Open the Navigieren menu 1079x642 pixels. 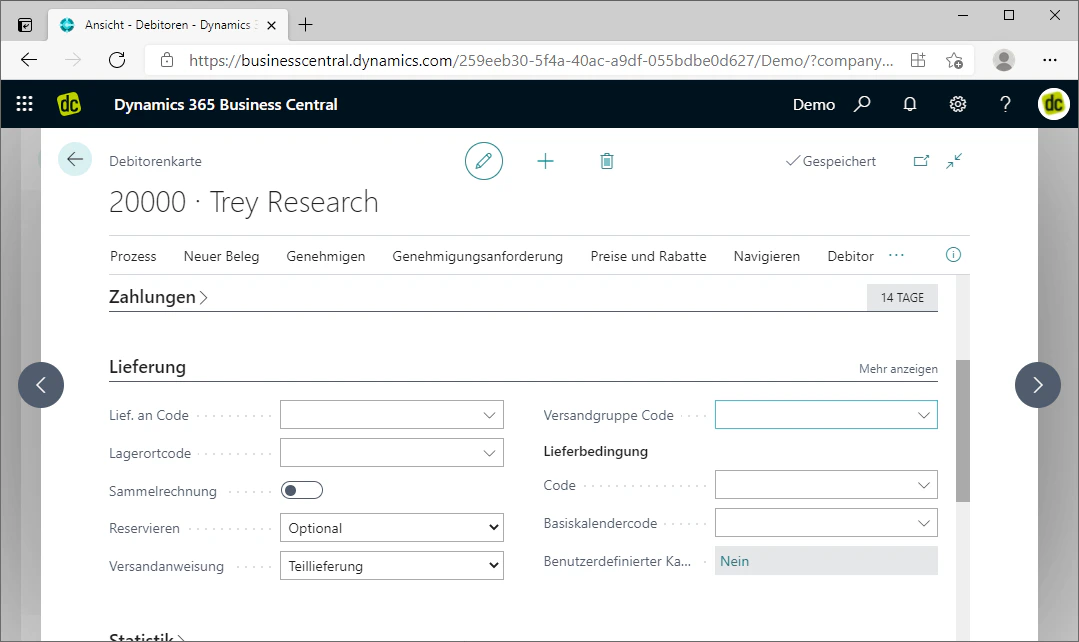click(x=767, y=256)
